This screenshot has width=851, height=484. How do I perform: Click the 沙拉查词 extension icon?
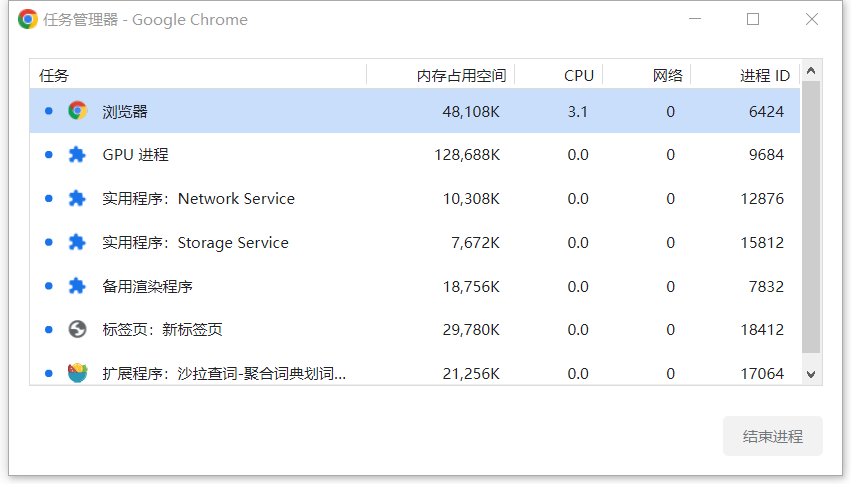tap(77, 373)
